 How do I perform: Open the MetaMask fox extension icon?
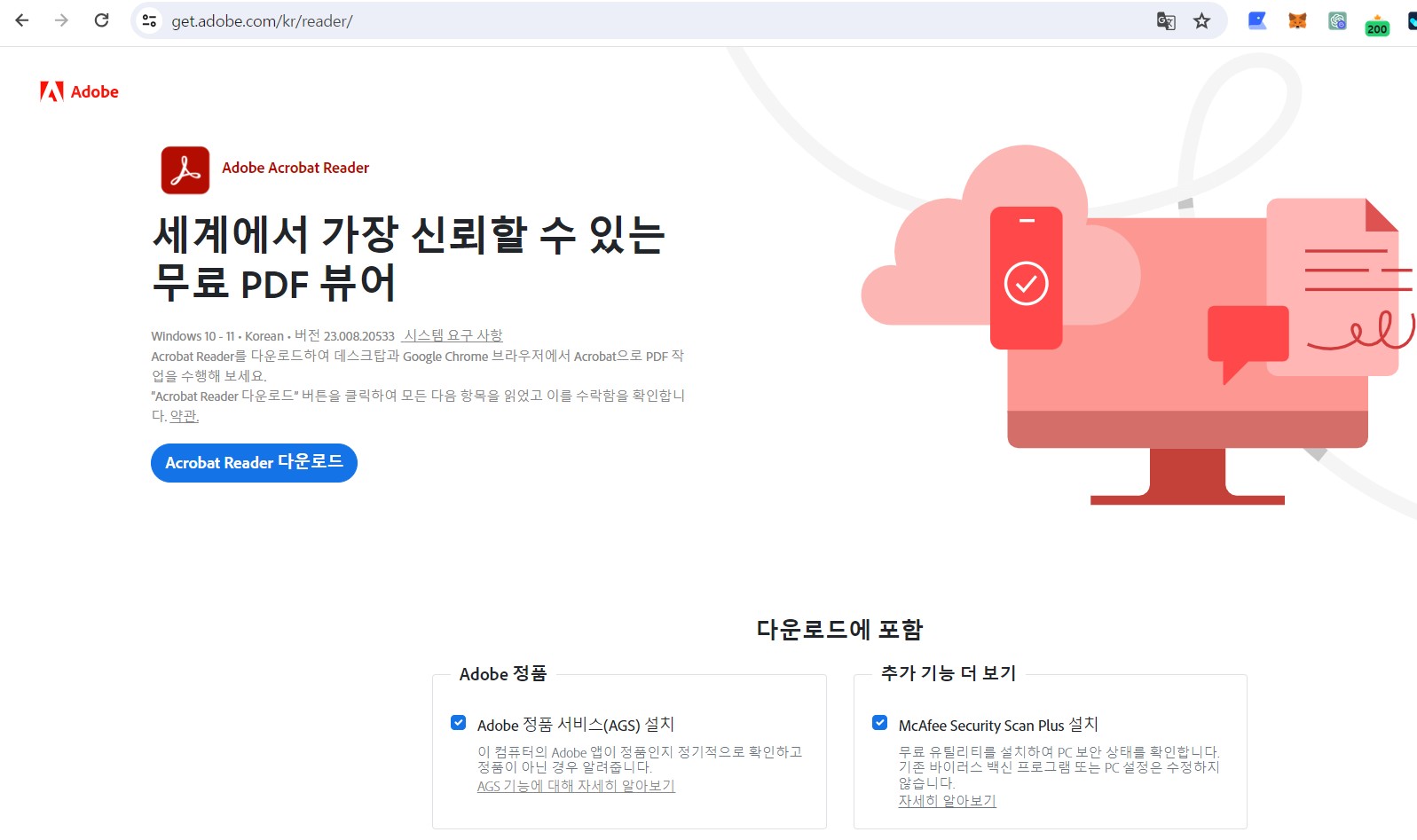[1297, 20]
